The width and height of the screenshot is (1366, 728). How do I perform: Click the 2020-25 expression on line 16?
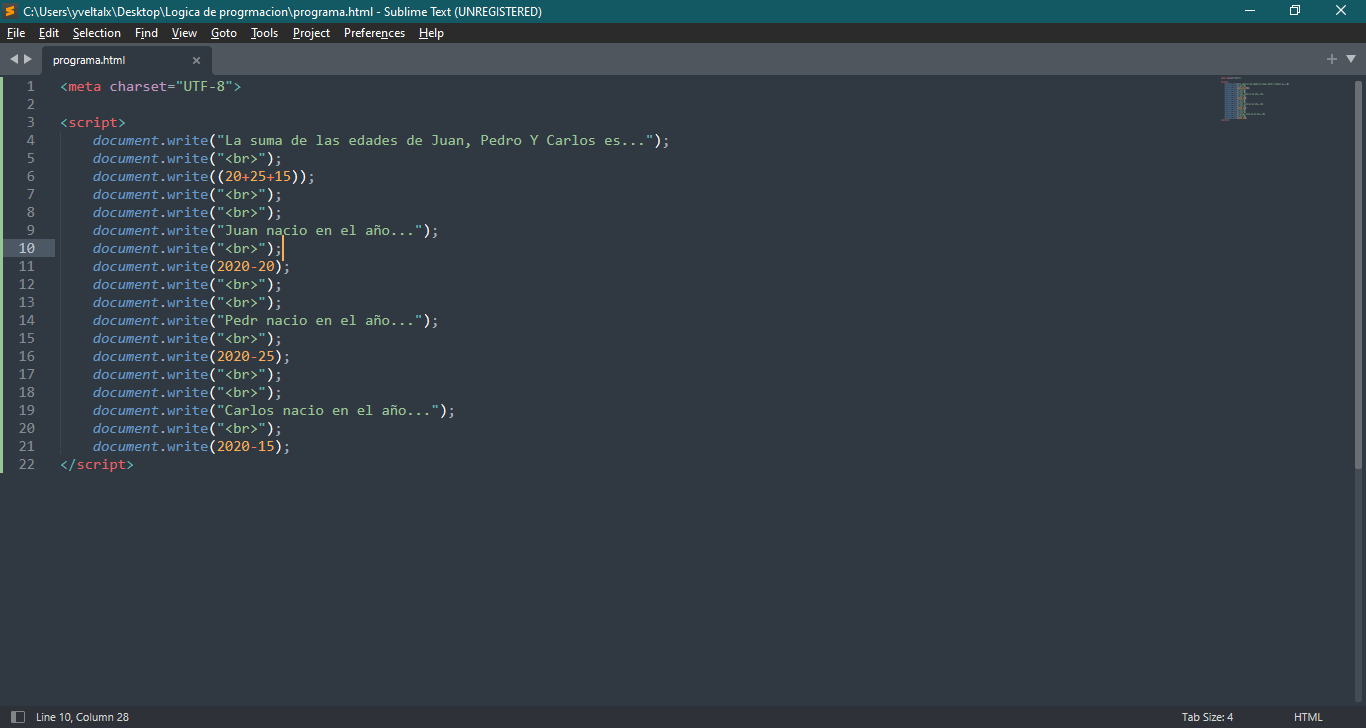pyautogui.click(x=245, y=356)
